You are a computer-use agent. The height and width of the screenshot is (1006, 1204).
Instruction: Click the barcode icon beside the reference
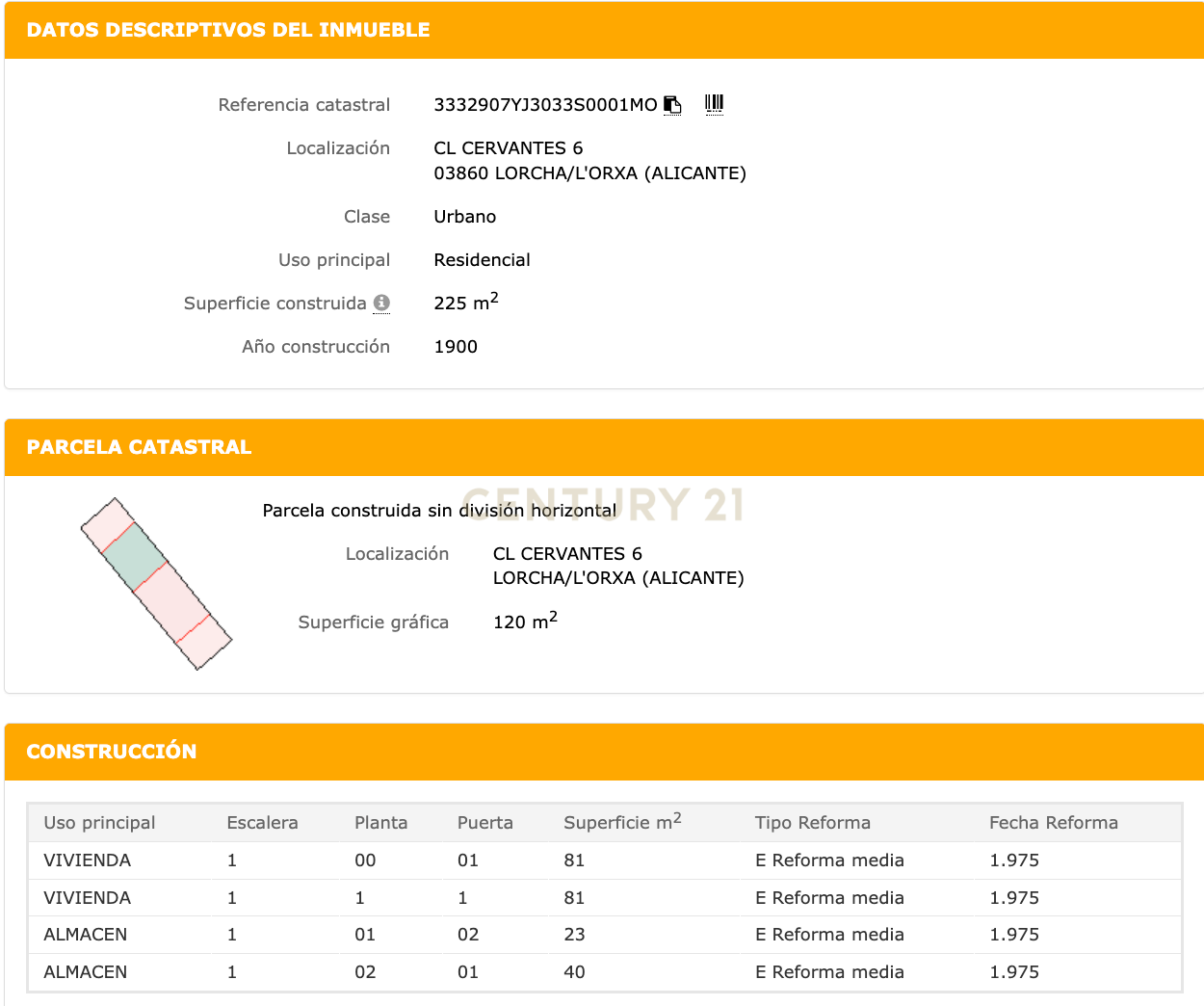pyautogui.click(x=714, y=104)
